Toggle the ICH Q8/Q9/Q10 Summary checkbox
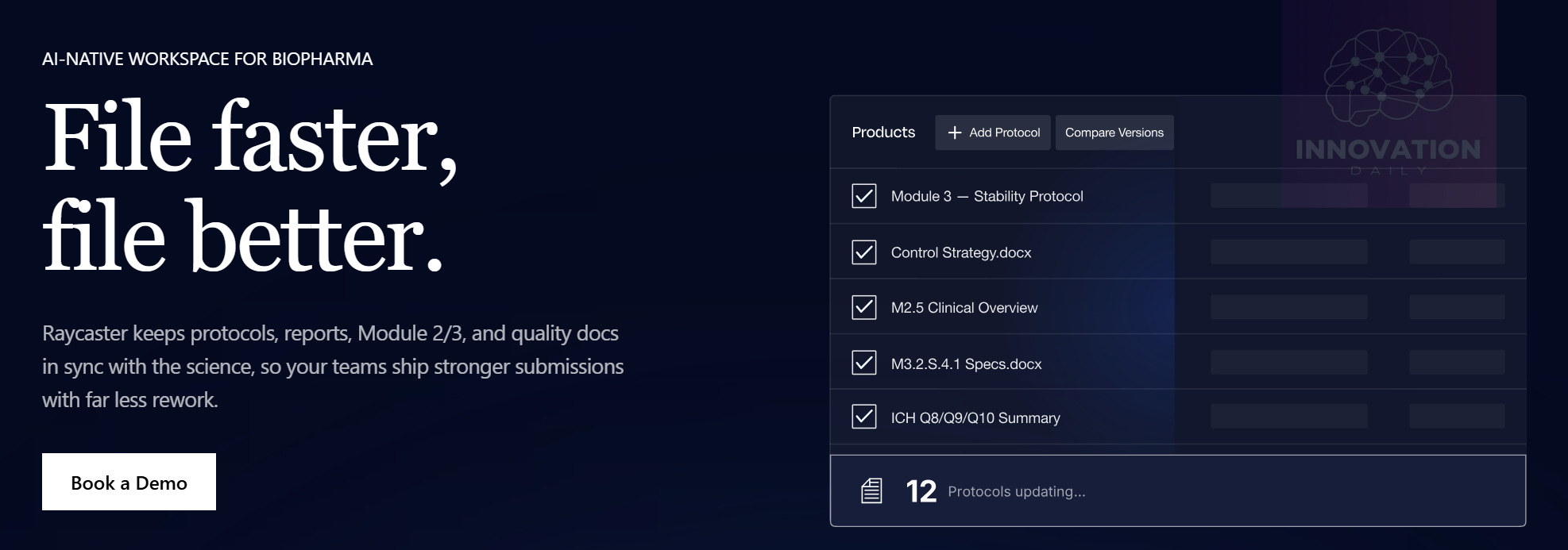 pos(864,417)
